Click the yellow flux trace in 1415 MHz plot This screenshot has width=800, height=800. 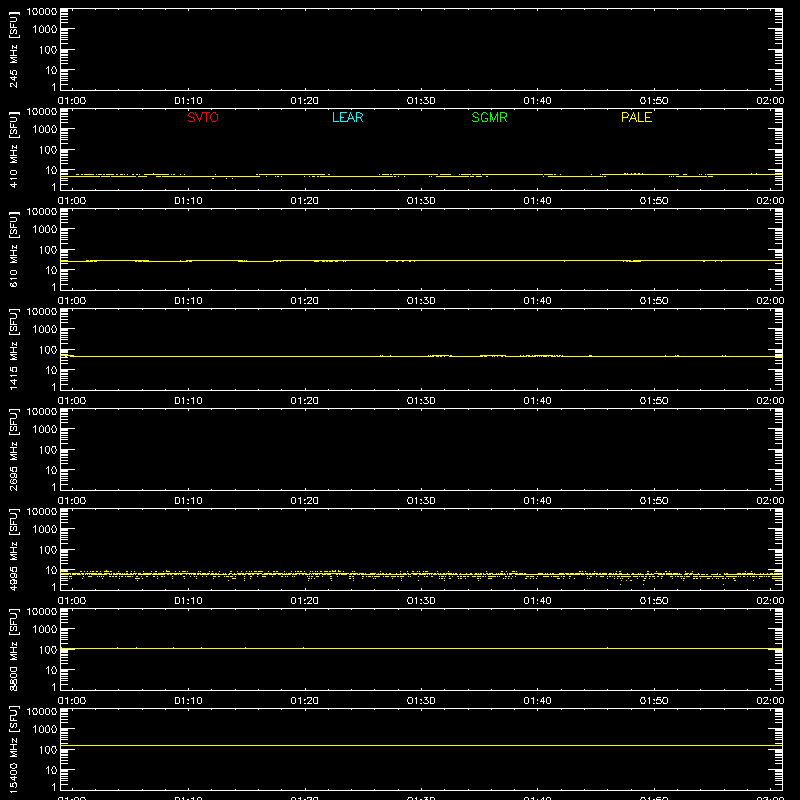pos(421,356)
